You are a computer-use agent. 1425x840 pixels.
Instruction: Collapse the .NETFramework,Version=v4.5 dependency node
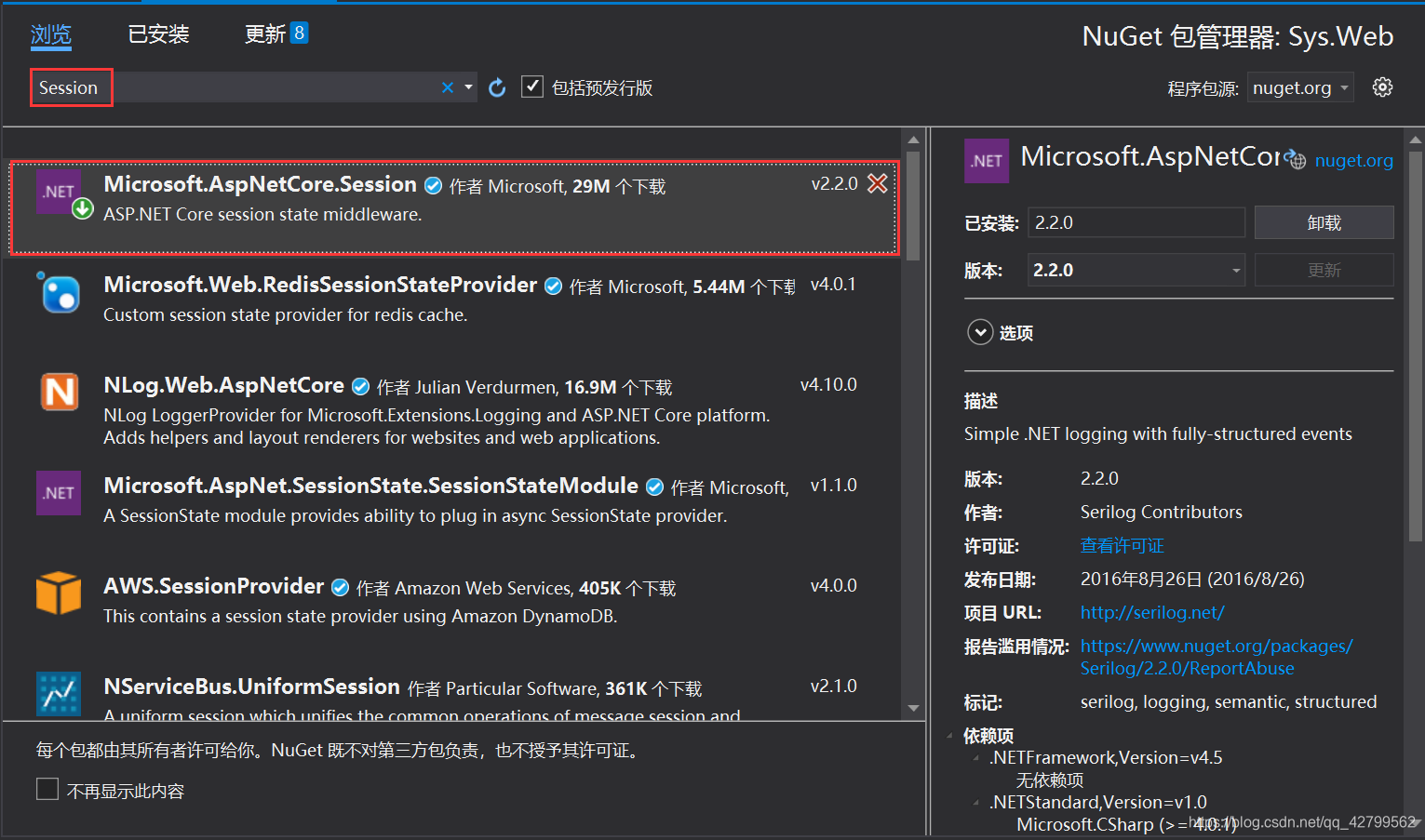coord(975,758)
